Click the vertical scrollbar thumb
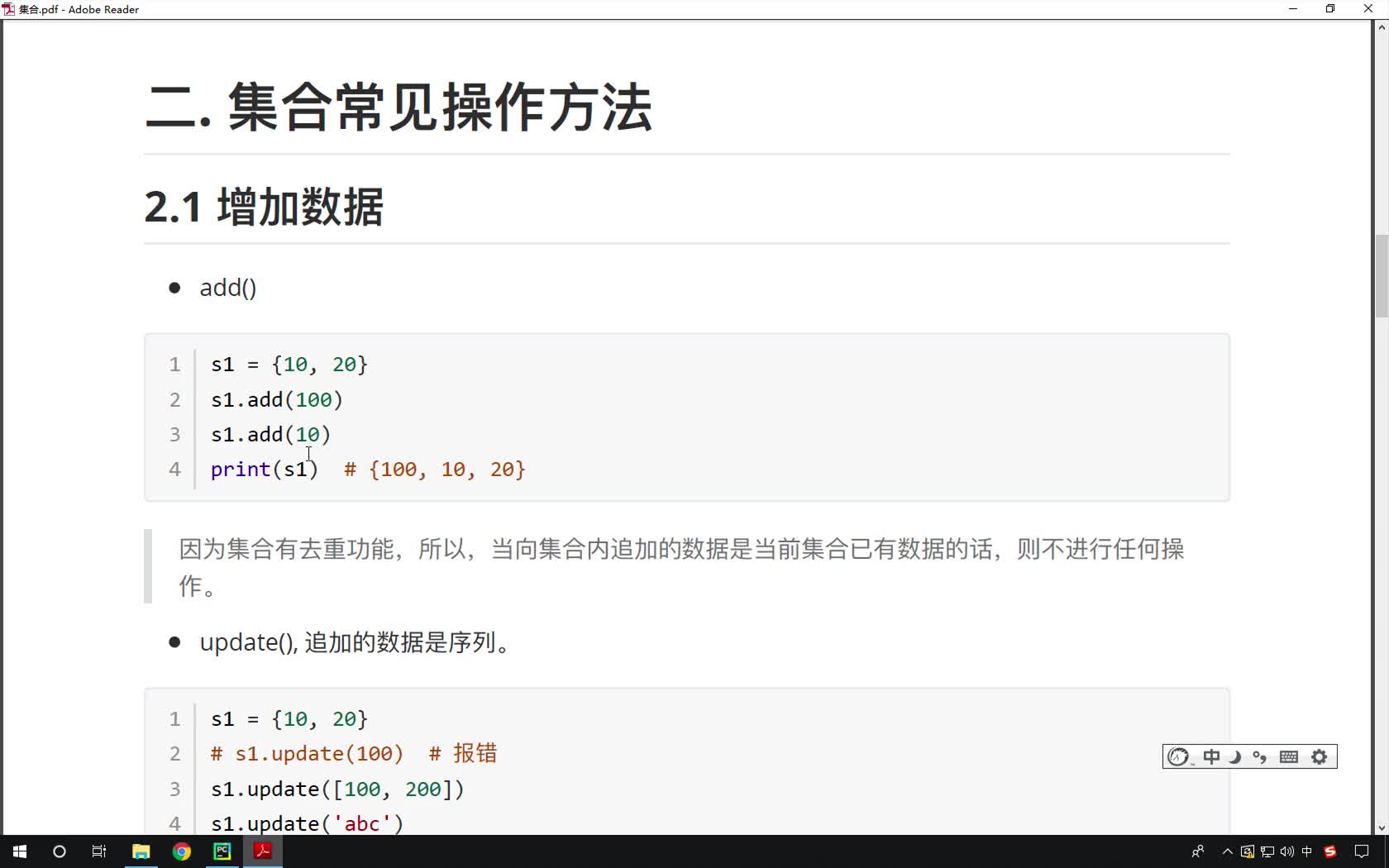This screenshot has height=868, width=1389. click(x=1381, y=276)
